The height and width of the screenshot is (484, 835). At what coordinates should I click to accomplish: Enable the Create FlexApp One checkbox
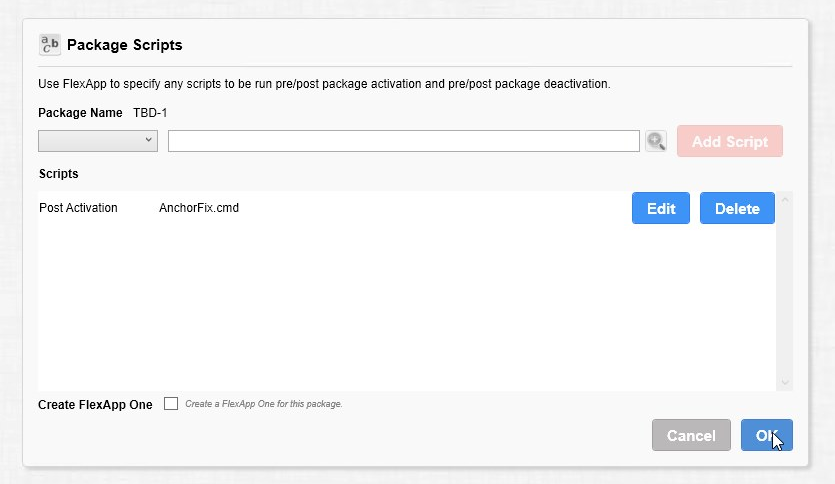coord(171,404)
